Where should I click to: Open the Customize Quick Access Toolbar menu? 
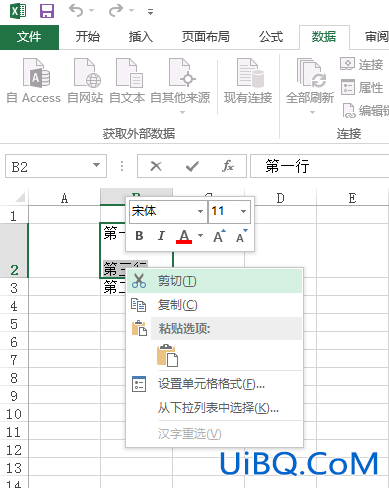pyautogui.click(x=151, y=12)
